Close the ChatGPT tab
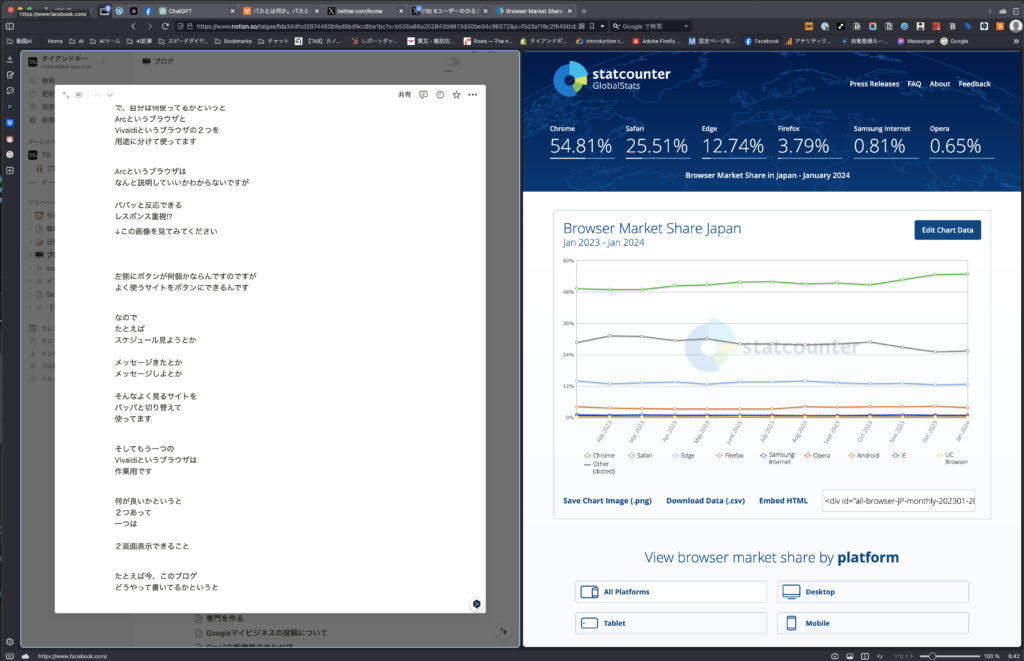 (x=232, y=11)
